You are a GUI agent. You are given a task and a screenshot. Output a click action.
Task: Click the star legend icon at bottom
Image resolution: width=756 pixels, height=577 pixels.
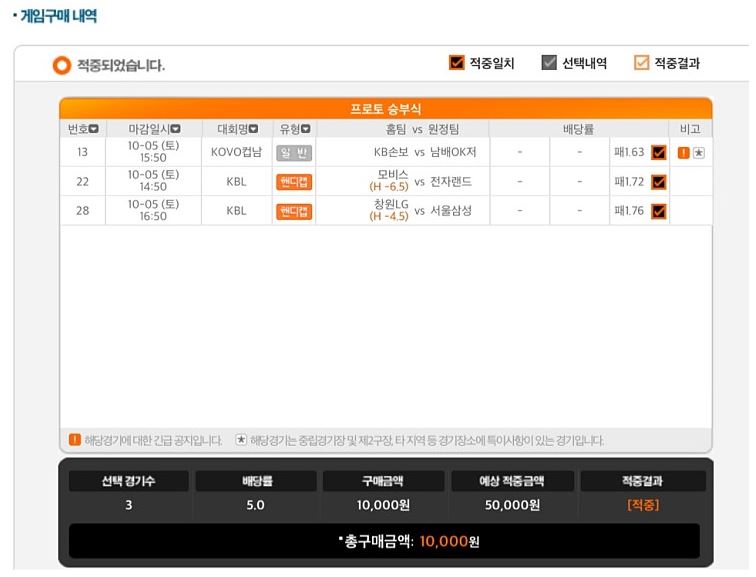pos(241,440)
